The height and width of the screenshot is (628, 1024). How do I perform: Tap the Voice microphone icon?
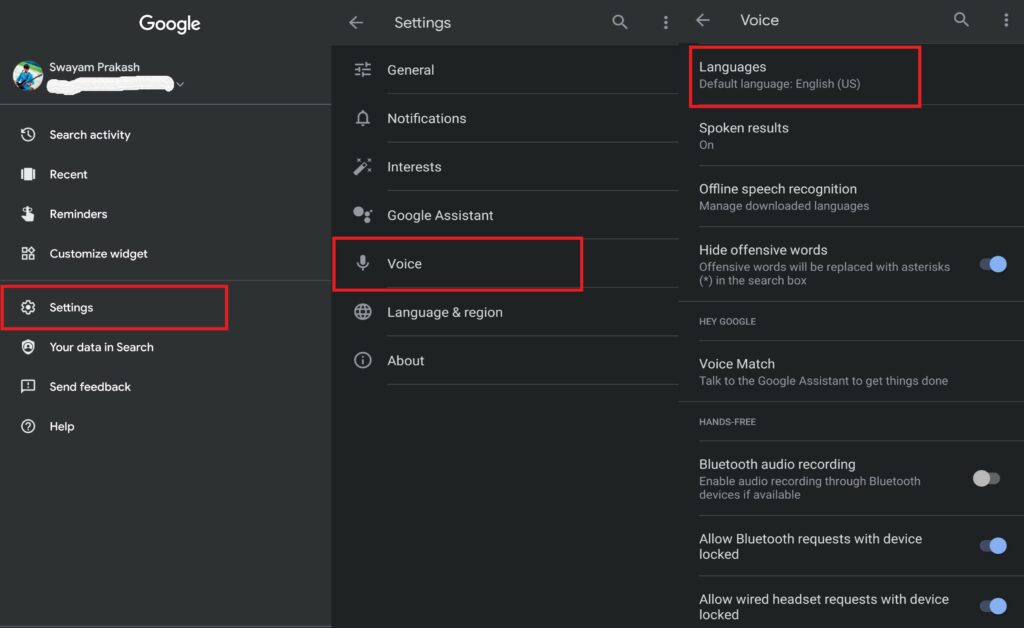[x=362, y=263]
